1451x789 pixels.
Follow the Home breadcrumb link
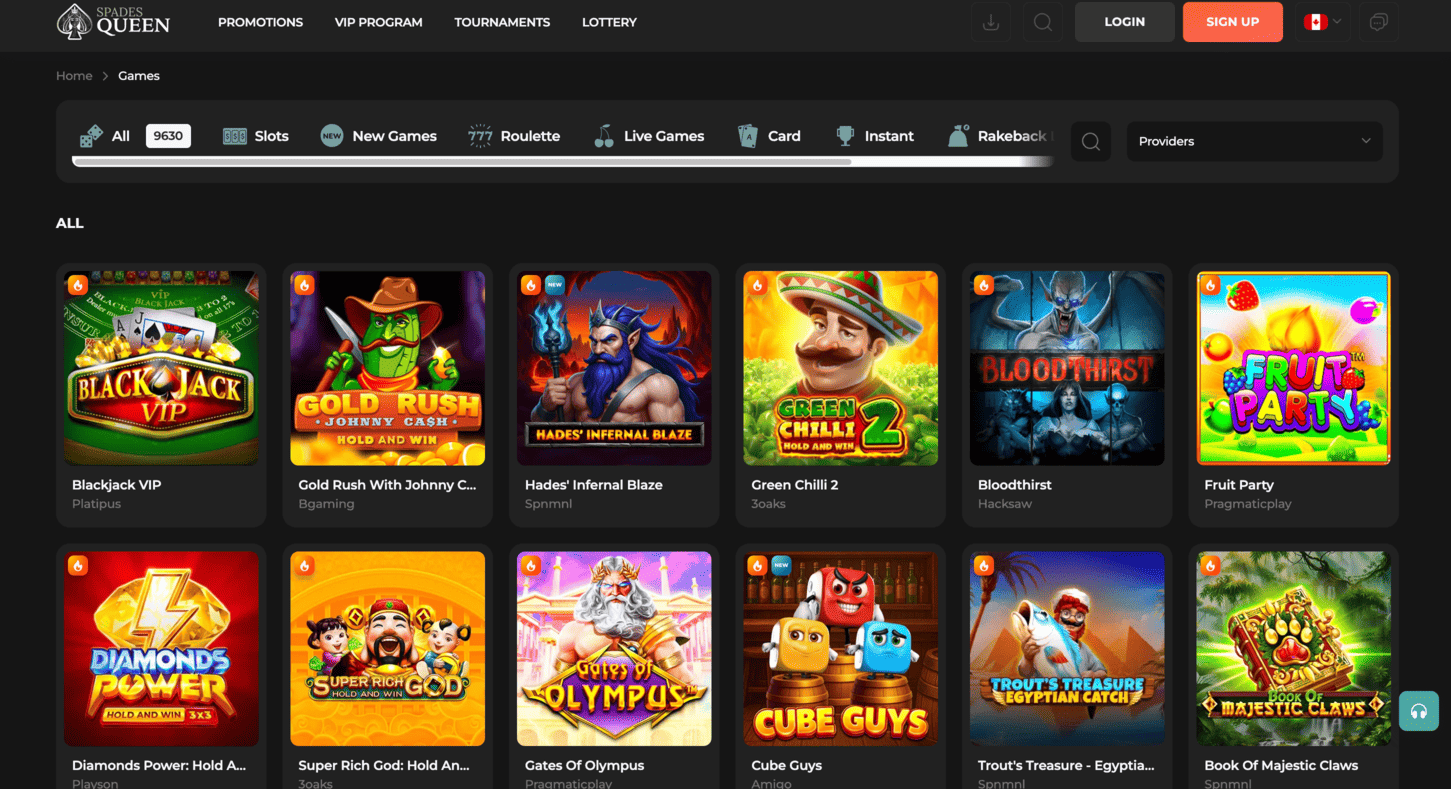(x=74, y=76)
